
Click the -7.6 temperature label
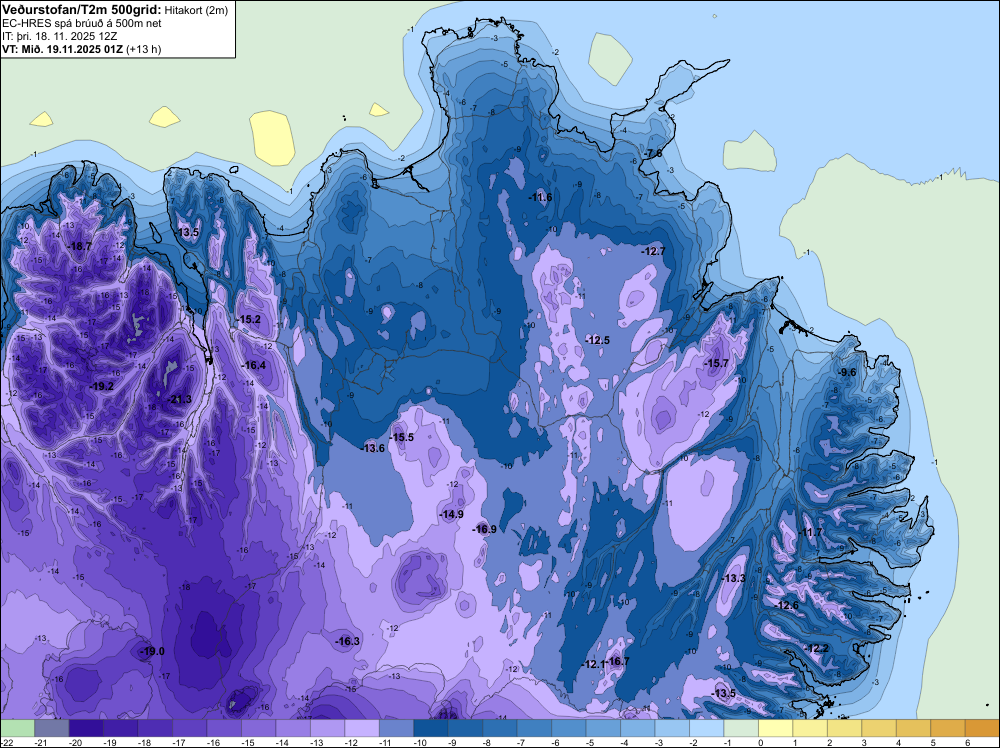point(652,154)
